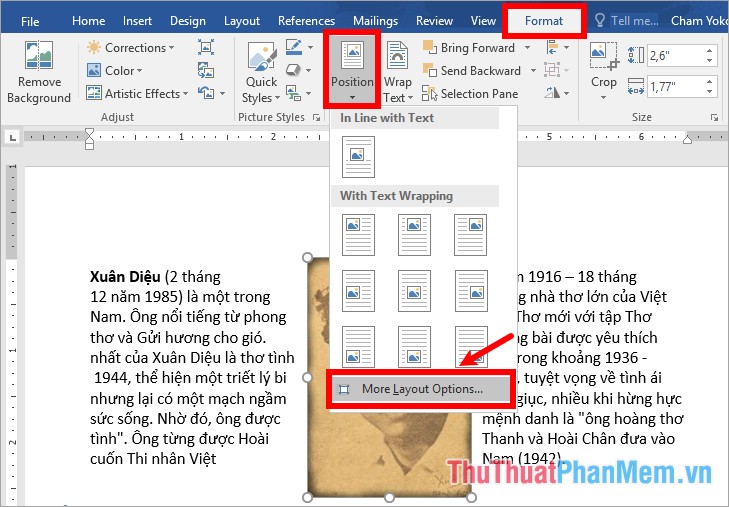729x507 pixels.
Task: Select middle right position with text wrapping
Action: click(471, 291)
